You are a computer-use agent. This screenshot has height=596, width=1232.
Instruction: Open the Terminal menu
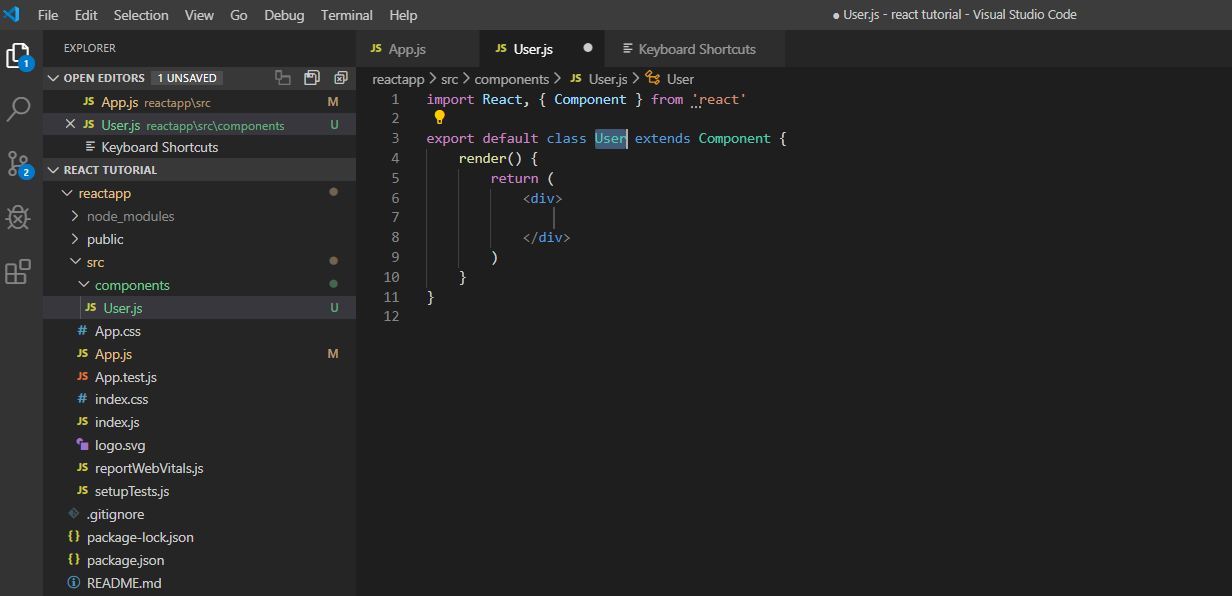point(346,15)
